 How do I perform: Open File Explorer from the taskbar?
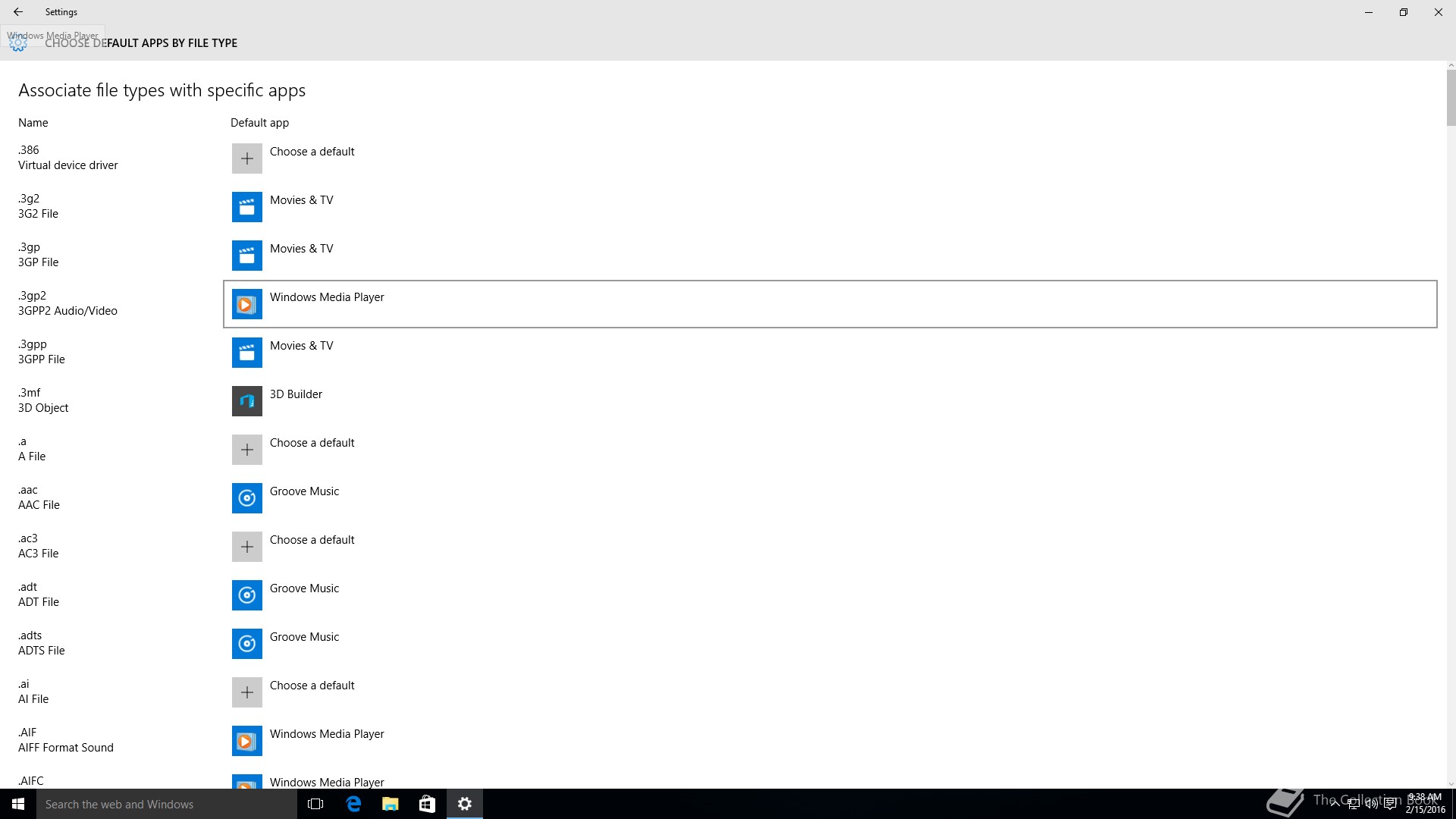point(390,804)
